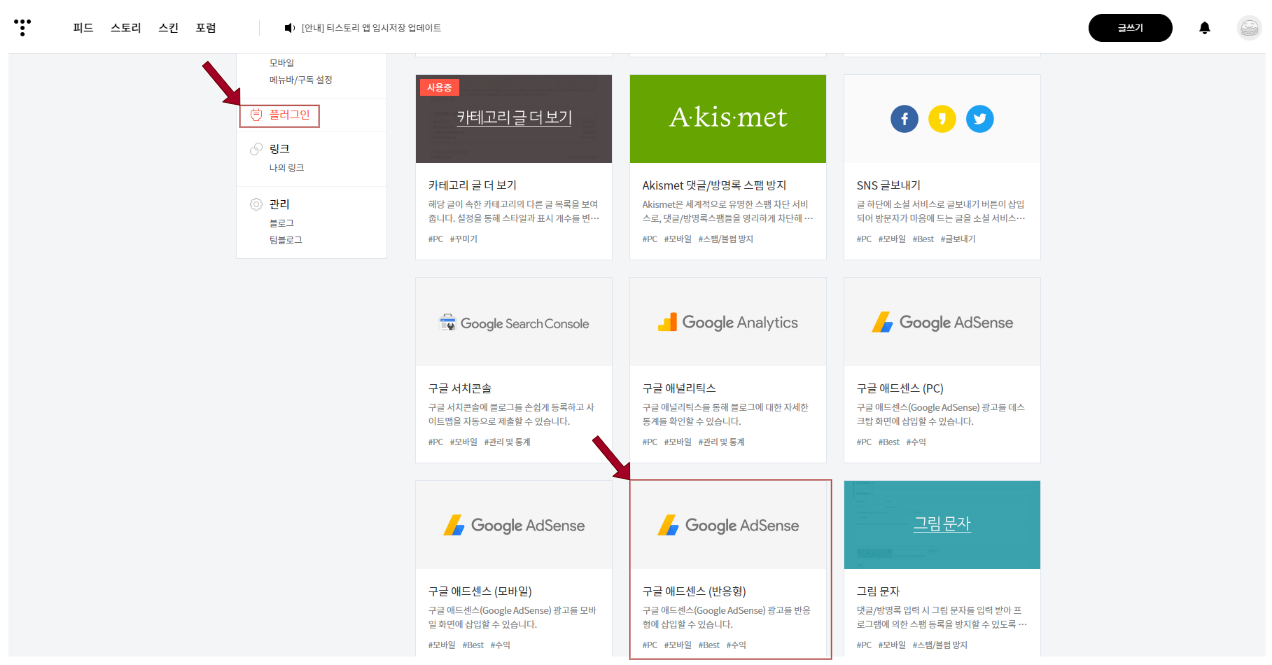This screenshot has height=665, width=1272.
Task: Open 블로그 under 관리
Action: [x=281, y=223]
